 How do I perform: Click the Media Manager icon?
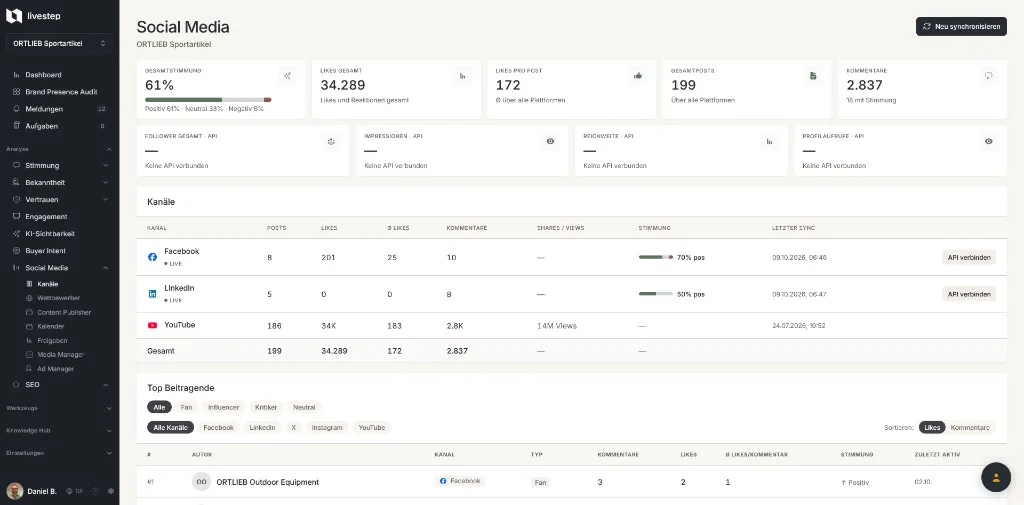click(x=29, y=355)
